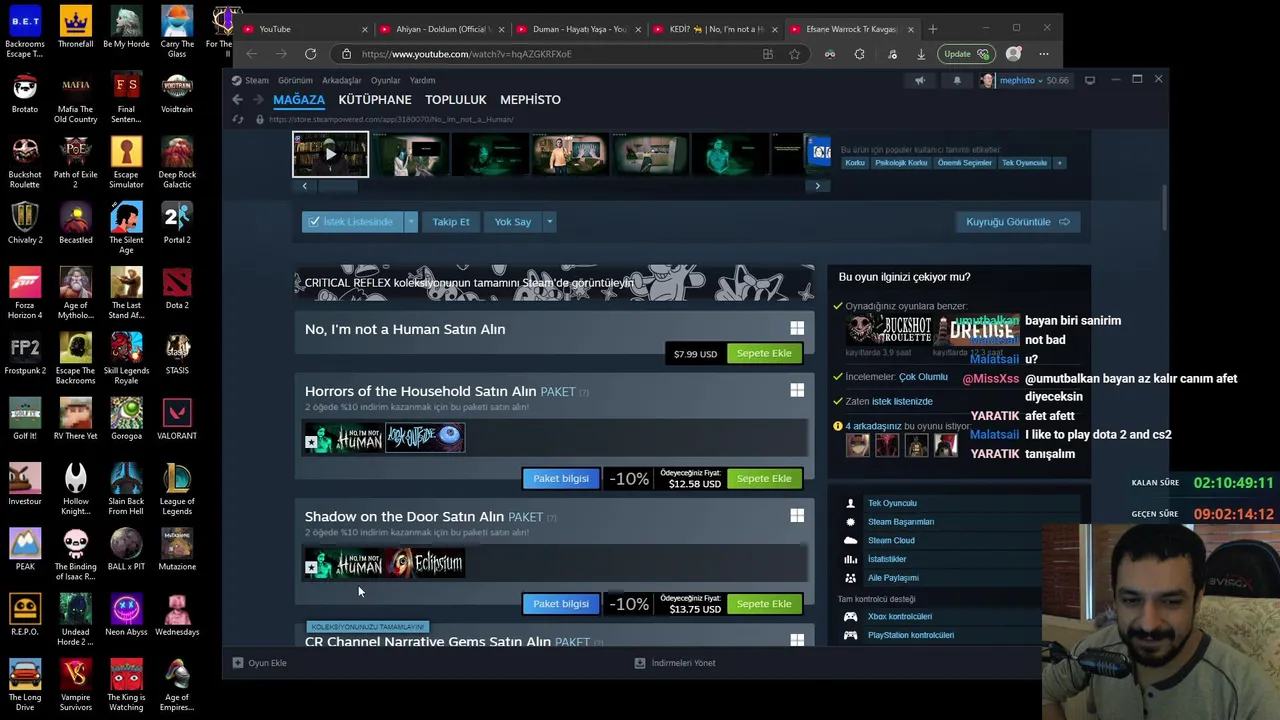Open the R.E.P.O. desktop shortcut
This screenshot has width=1280, height=720.
(25, 613)
